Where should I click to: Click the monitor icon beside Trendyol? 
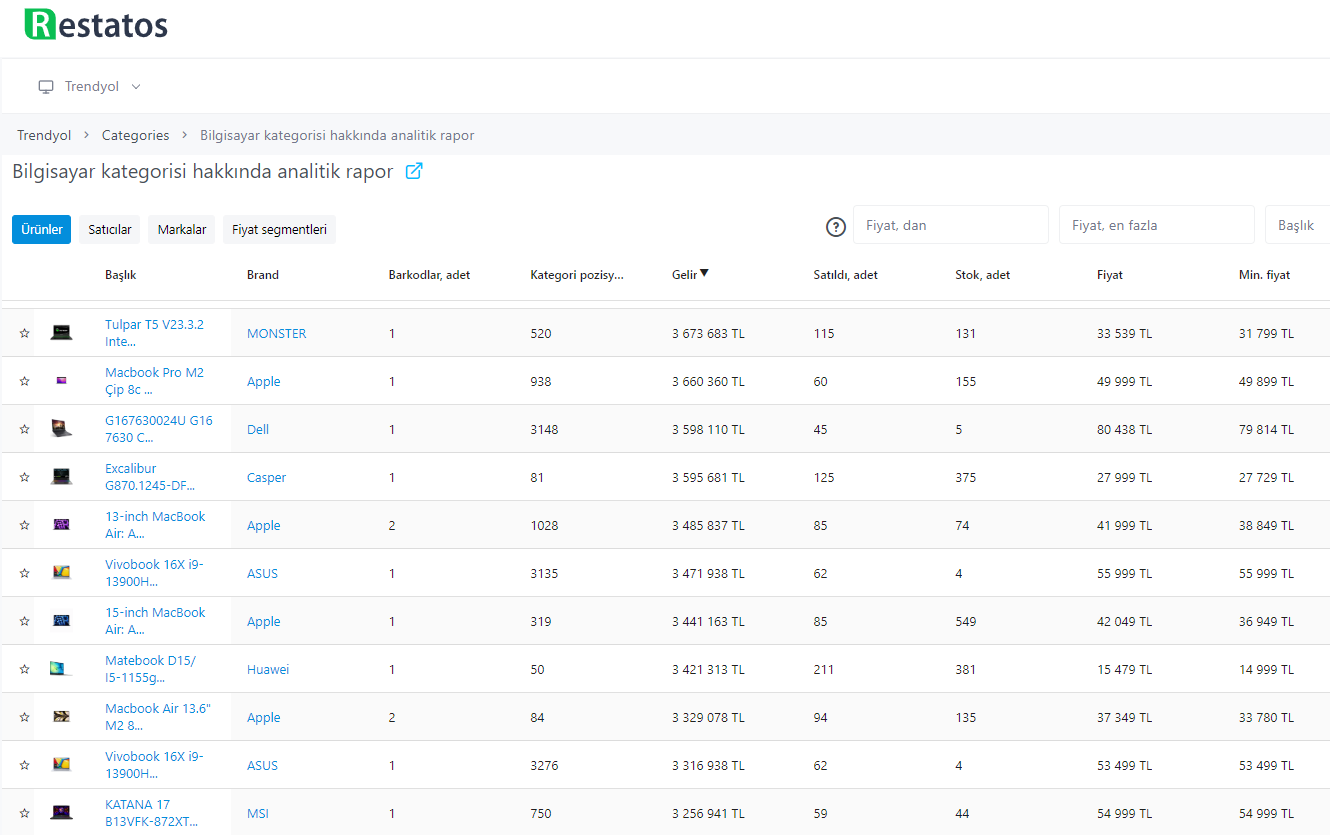point(46,87)
